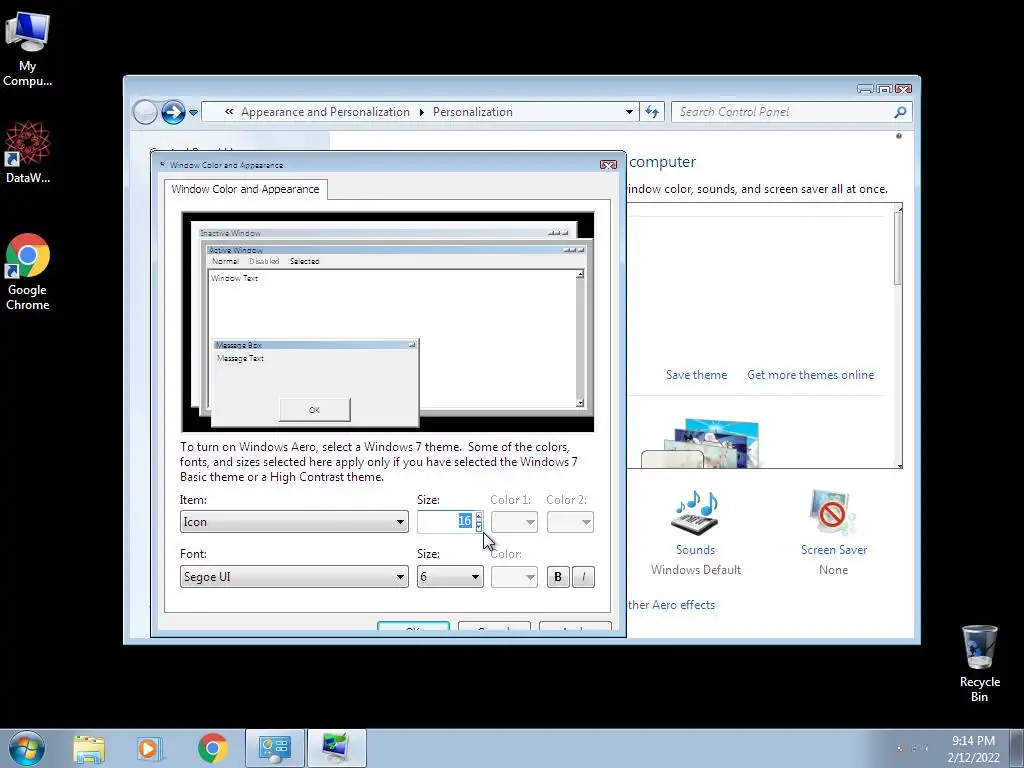Click the Forward navigation arrow

tap(173, 112)
